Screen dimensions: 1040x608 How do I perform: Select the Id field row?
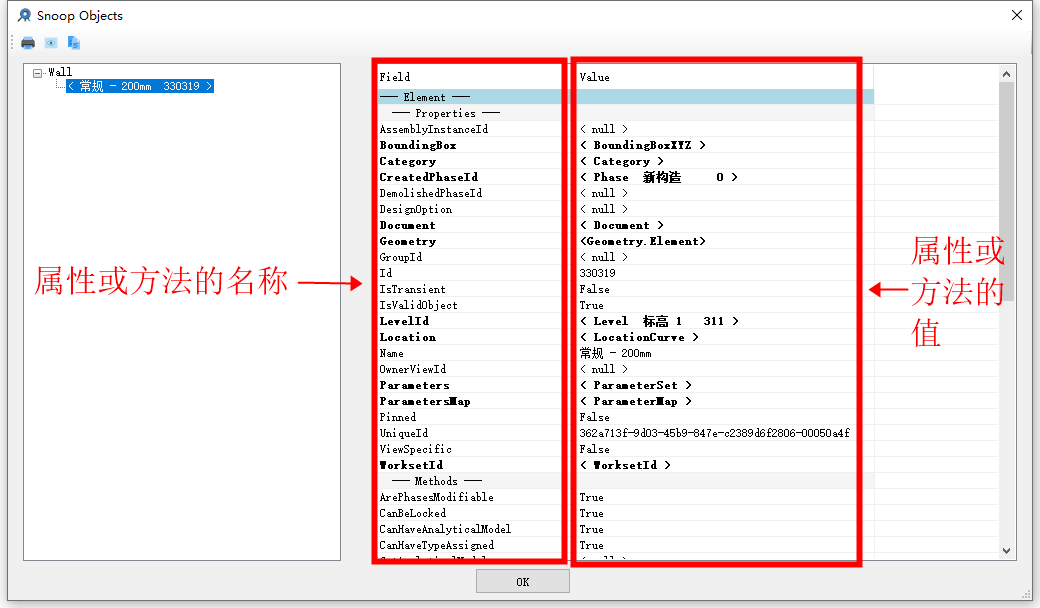(x=386, y=273)
